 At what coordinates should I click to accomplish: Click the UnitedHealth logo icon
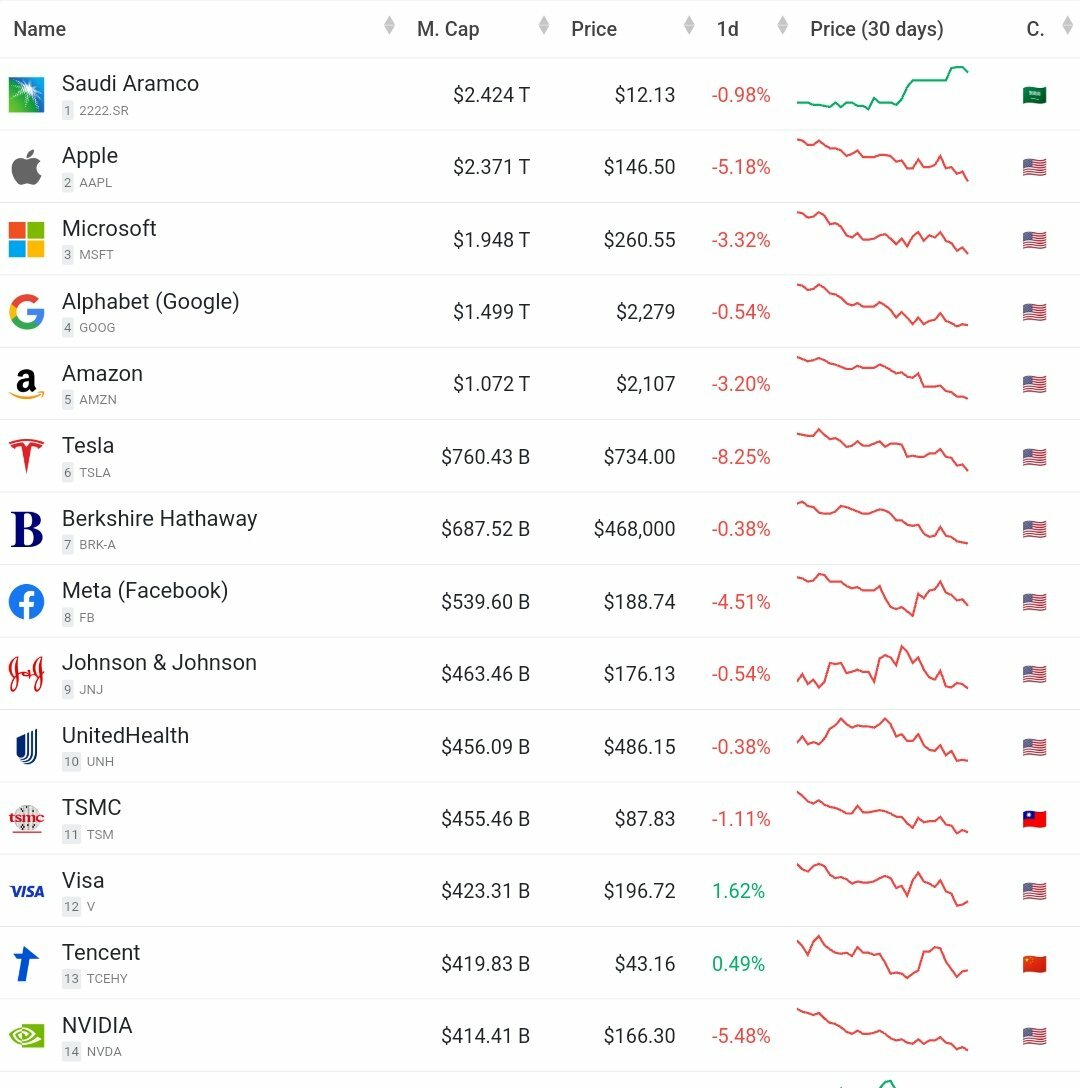pos(26,747)
